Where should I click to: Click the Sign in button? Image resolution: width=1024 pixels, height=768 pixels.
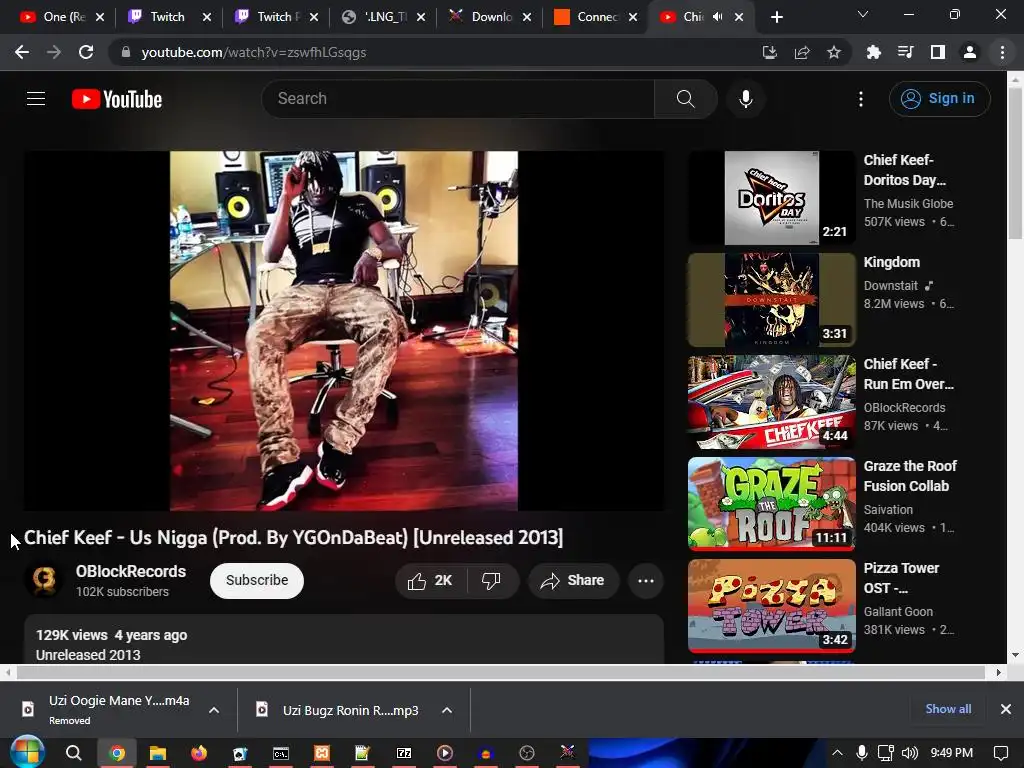pyautogui.click(x=939, y=99)
